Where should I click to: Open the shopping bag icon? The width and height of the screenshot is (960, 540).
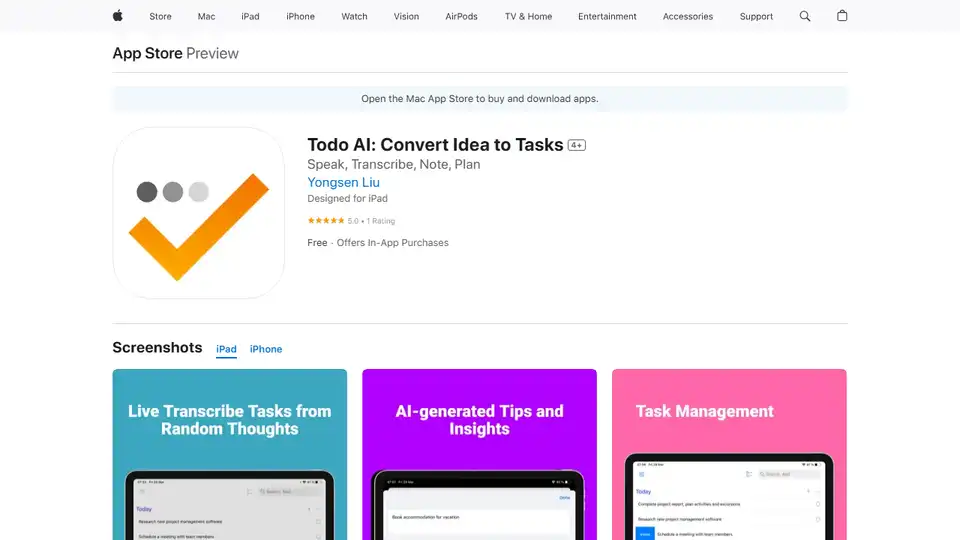click(x=842, y=16)
